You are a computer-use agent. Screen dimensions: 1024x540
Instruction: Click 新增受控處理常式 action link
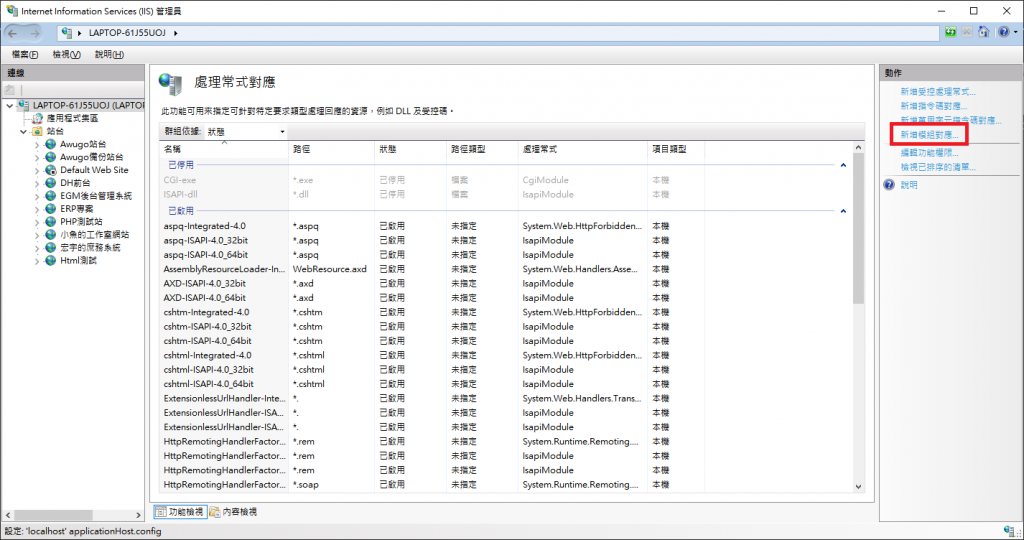938,91
